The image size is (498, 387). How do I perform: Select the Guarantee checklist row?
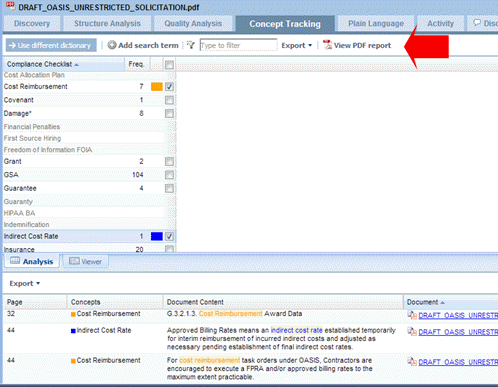[89, 188]
